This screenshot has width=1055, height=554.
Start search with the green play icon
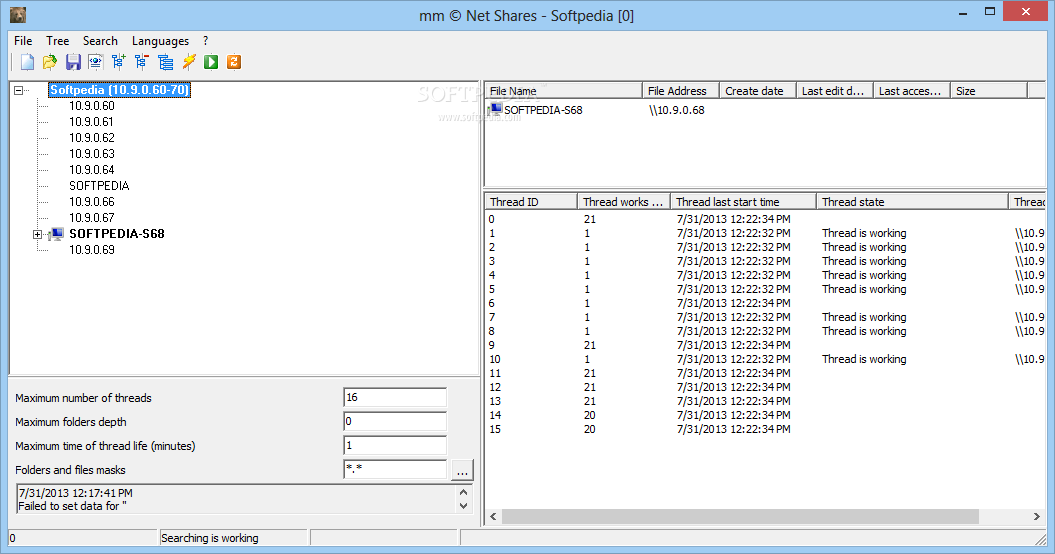tap(211, 63)
